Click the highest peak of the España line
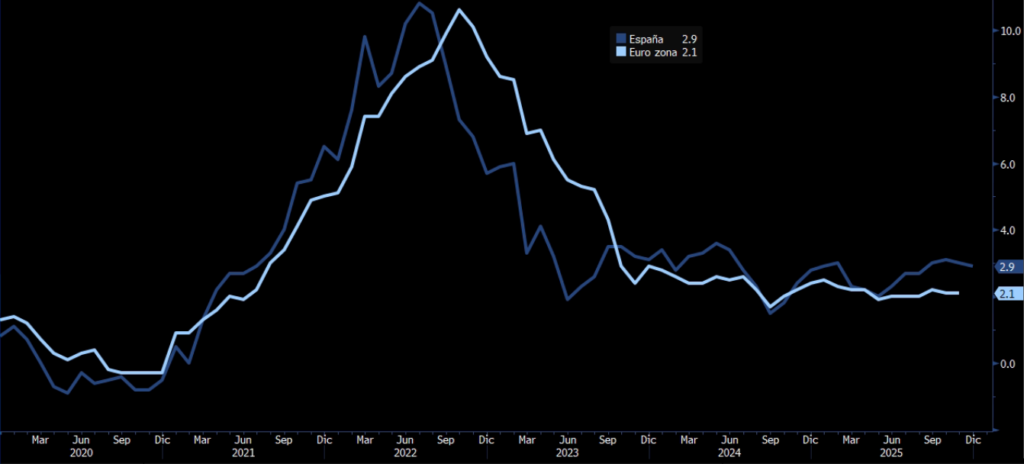 coord(420,4)
